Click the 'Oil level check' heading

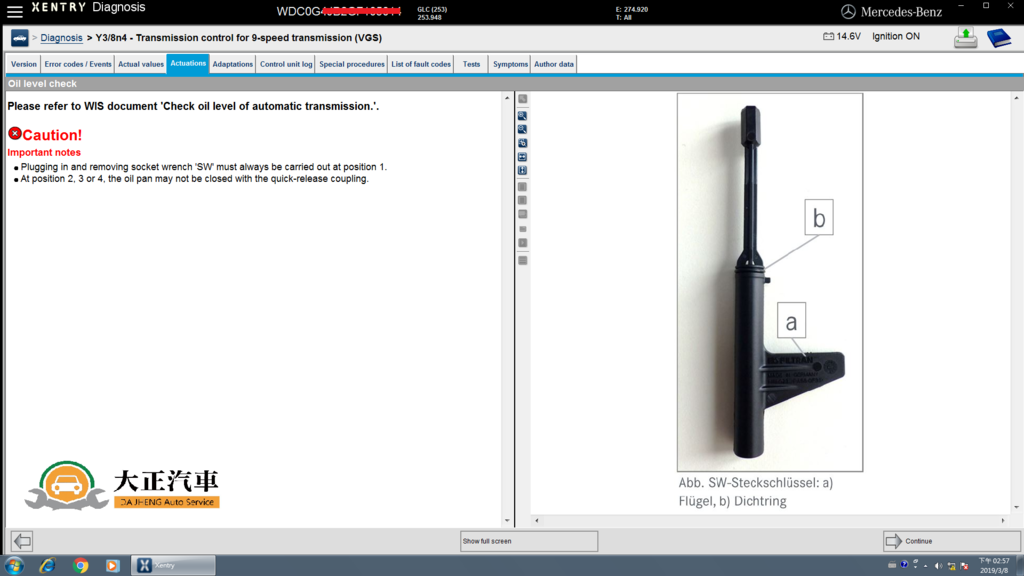(x=42, y=84)
